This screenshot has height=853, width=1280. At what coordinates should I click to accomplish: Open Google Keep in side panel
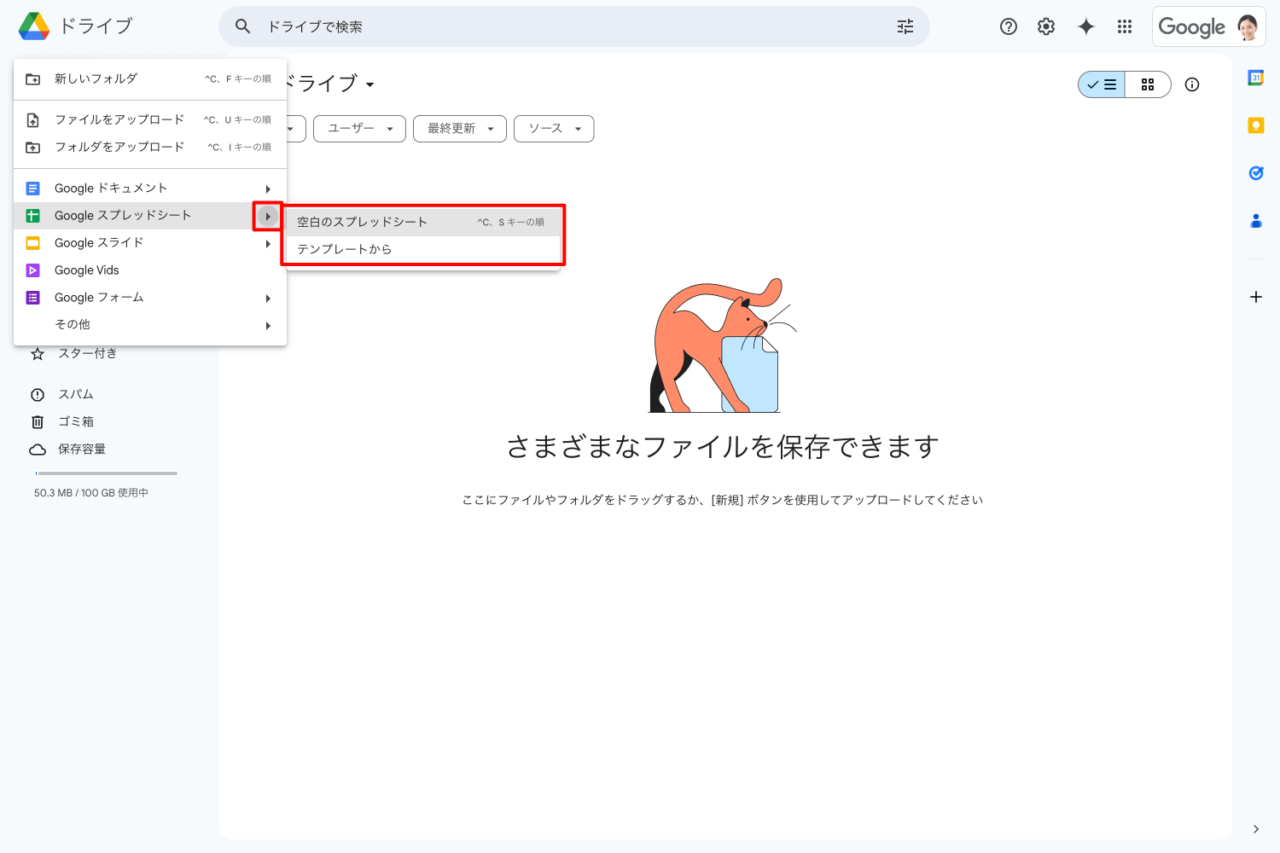point(1256,125)
